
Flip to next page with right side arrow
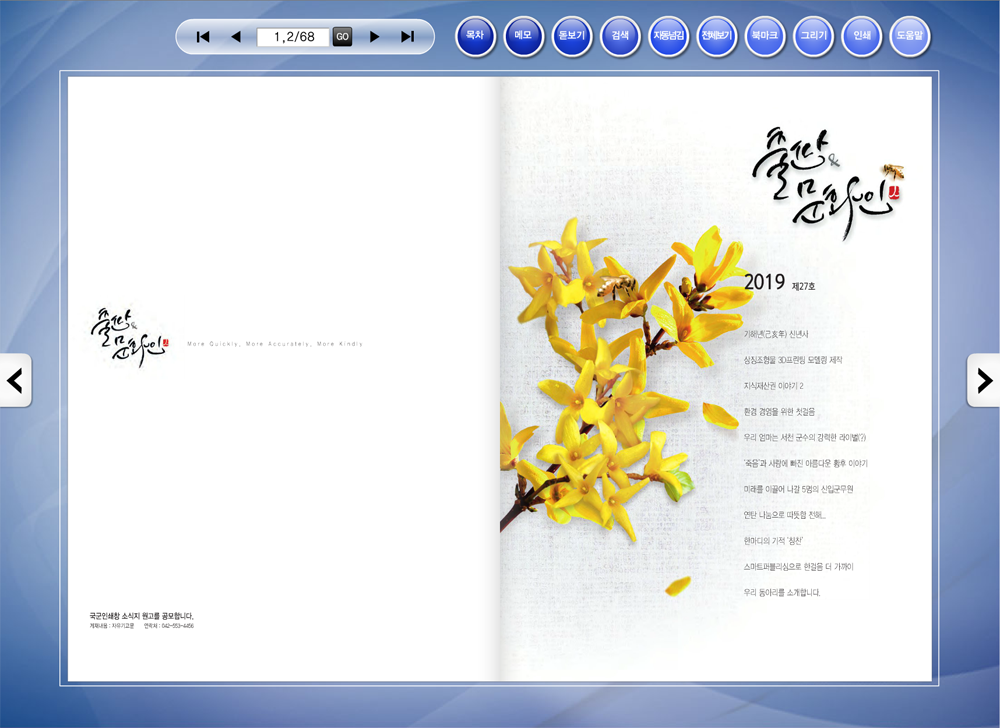[x=984, y=381]
